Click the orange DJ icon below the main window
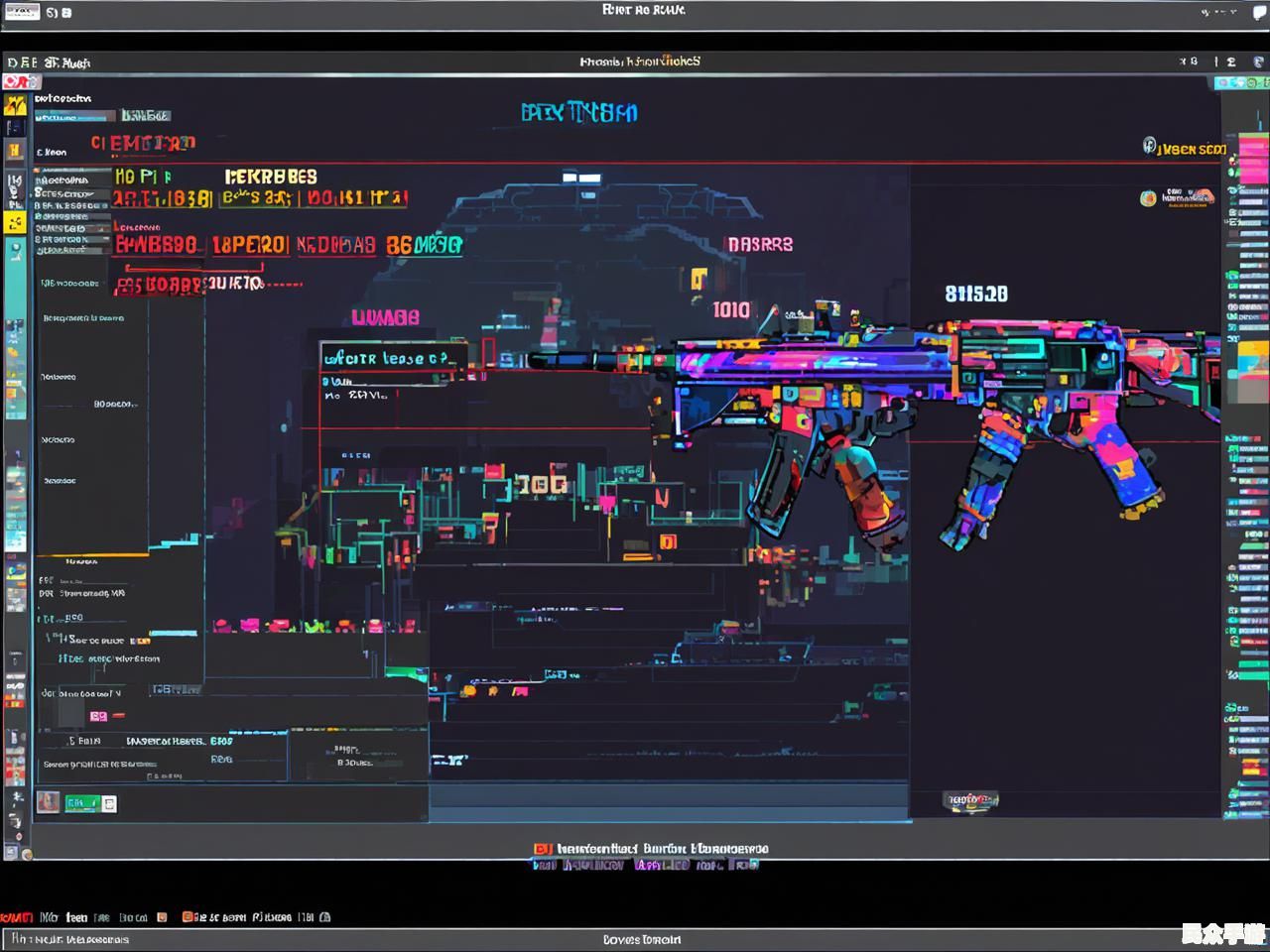 click(x=543, y=849)
